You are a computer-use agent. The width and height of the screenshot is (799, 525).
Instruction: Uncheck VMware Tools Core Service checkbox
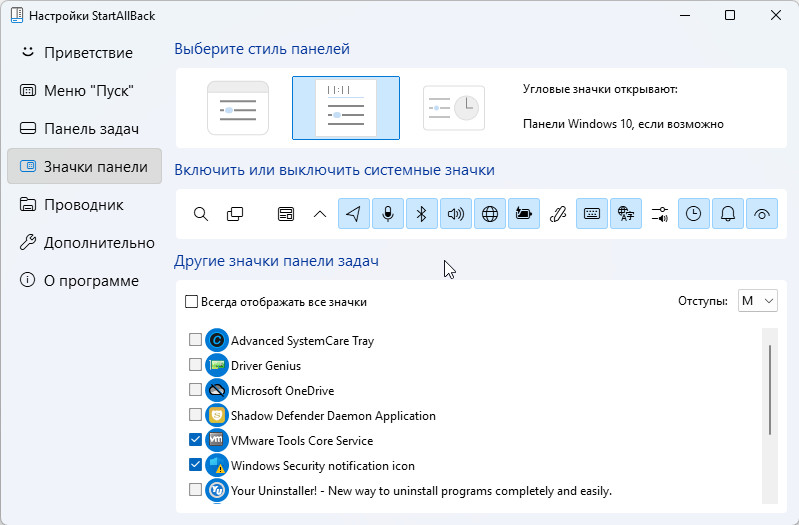(195, 440)
